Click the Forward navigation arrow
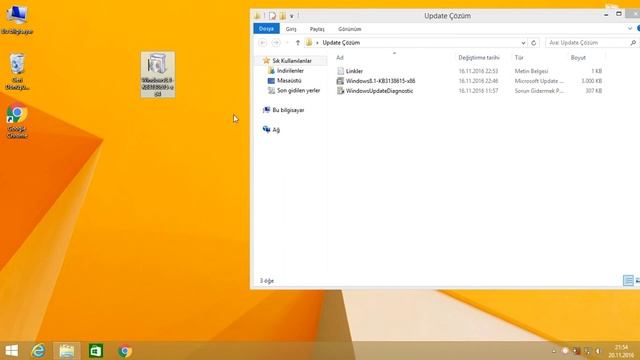Screen dimensions: 640x360 [x=276, y=42]
